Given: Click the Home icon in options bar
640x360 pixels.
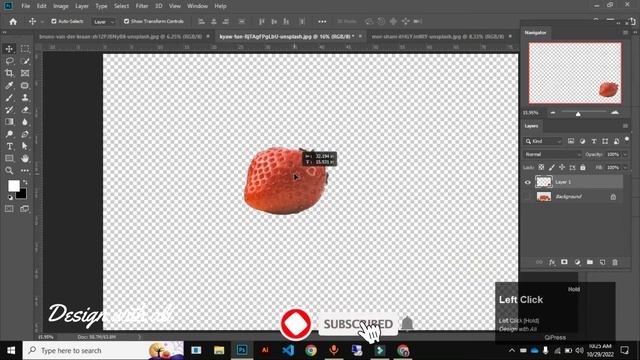Looking at the screenshot, I should point(13,21).
